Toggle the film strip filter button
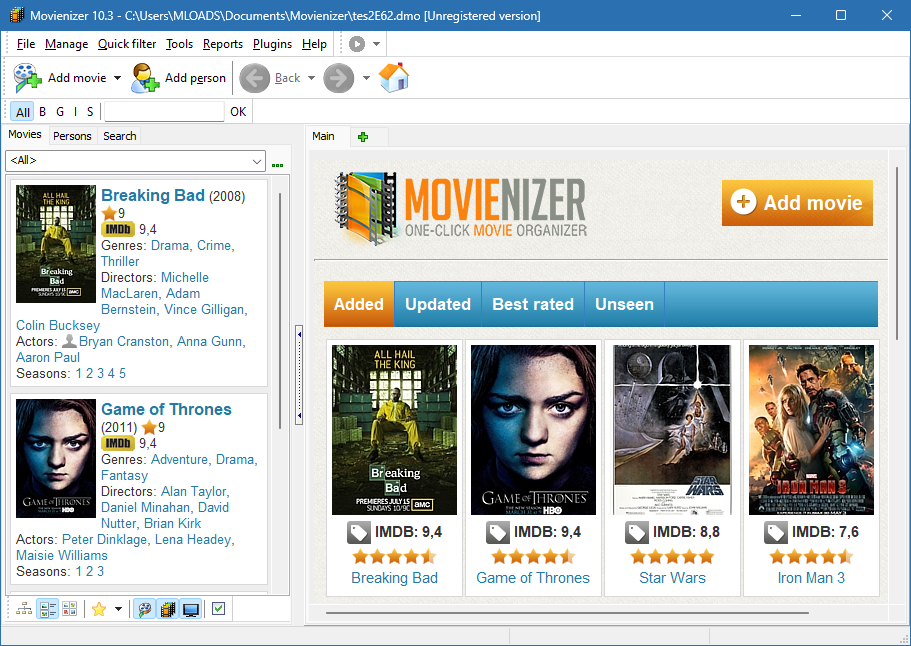Viewport: 911px width, 646px height. [x=168, y=609]
